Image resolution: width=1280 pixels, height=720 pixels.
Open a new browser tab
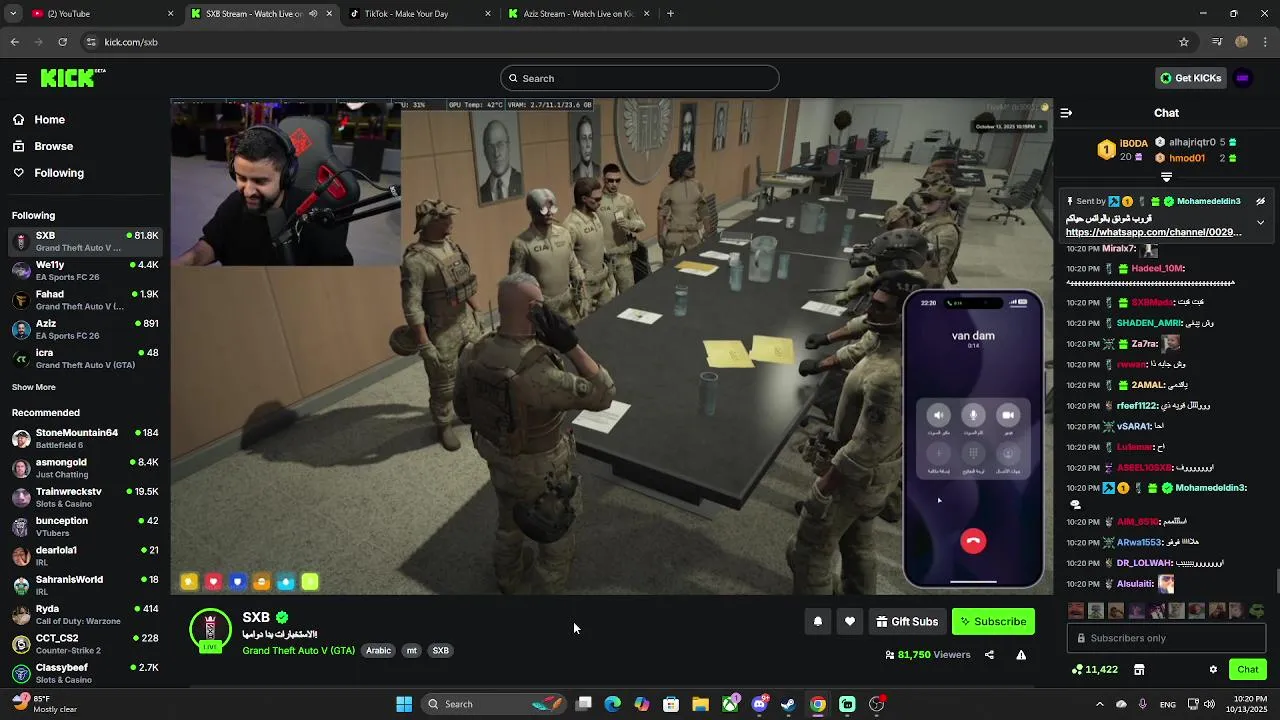670,14
